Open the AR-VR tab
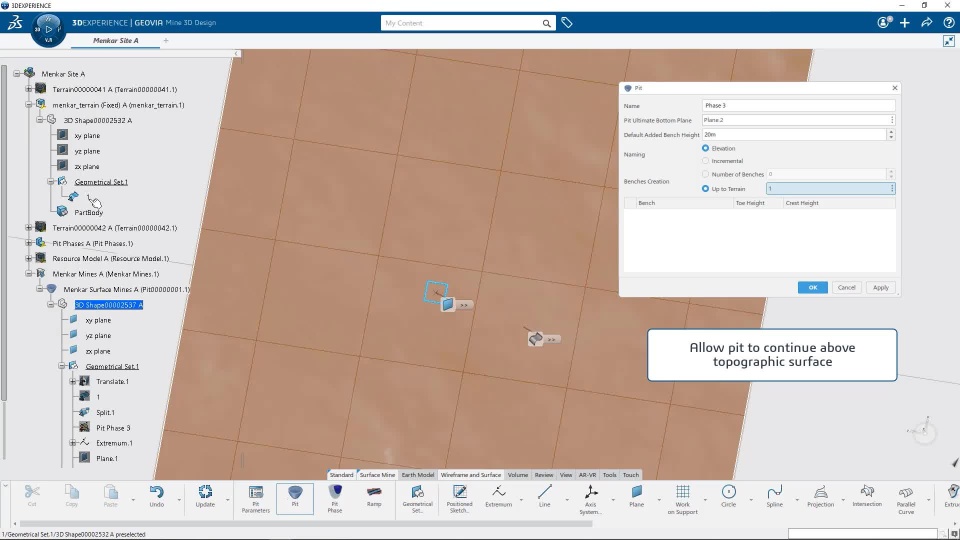960x540 pixels. 587,474
